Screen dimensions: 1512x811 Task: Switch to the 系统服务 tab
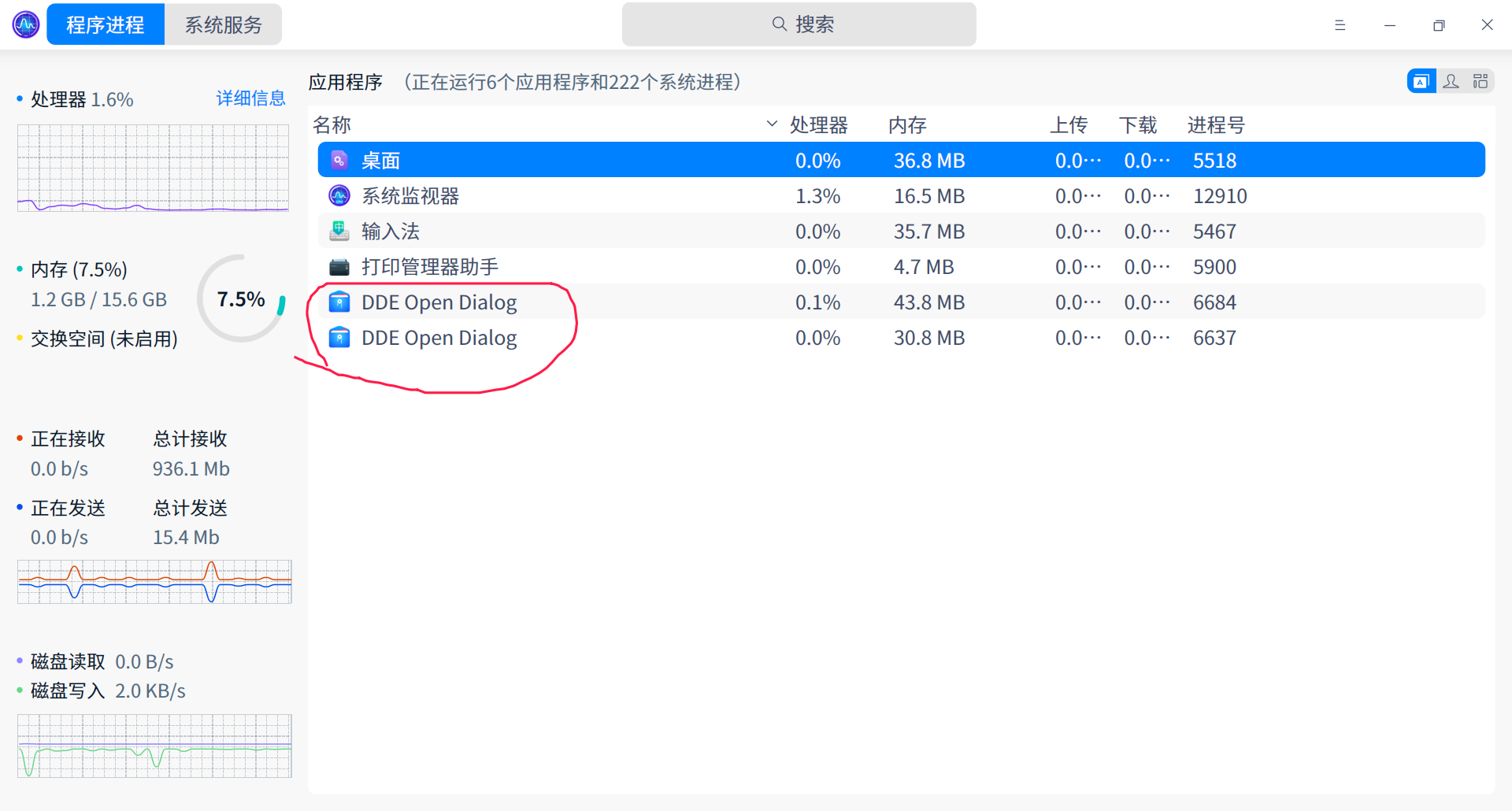point(223,24)
